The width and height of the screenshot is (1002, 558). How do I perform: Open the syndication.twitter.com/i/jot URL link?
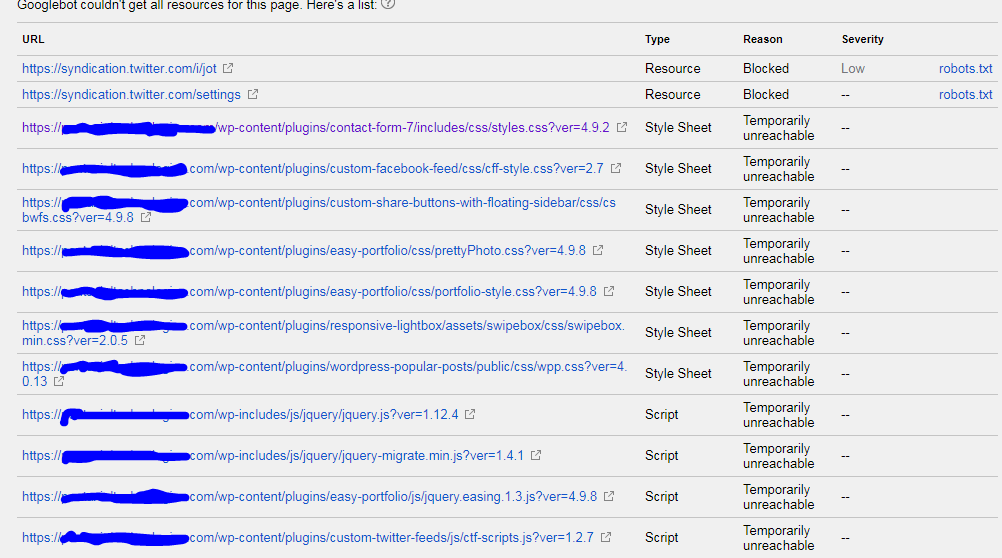click(120, 69)
